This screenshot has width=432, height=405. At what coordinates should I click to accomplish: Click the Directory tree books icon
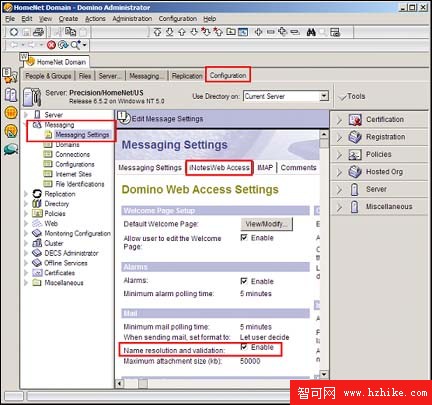(x=37, y=204)
